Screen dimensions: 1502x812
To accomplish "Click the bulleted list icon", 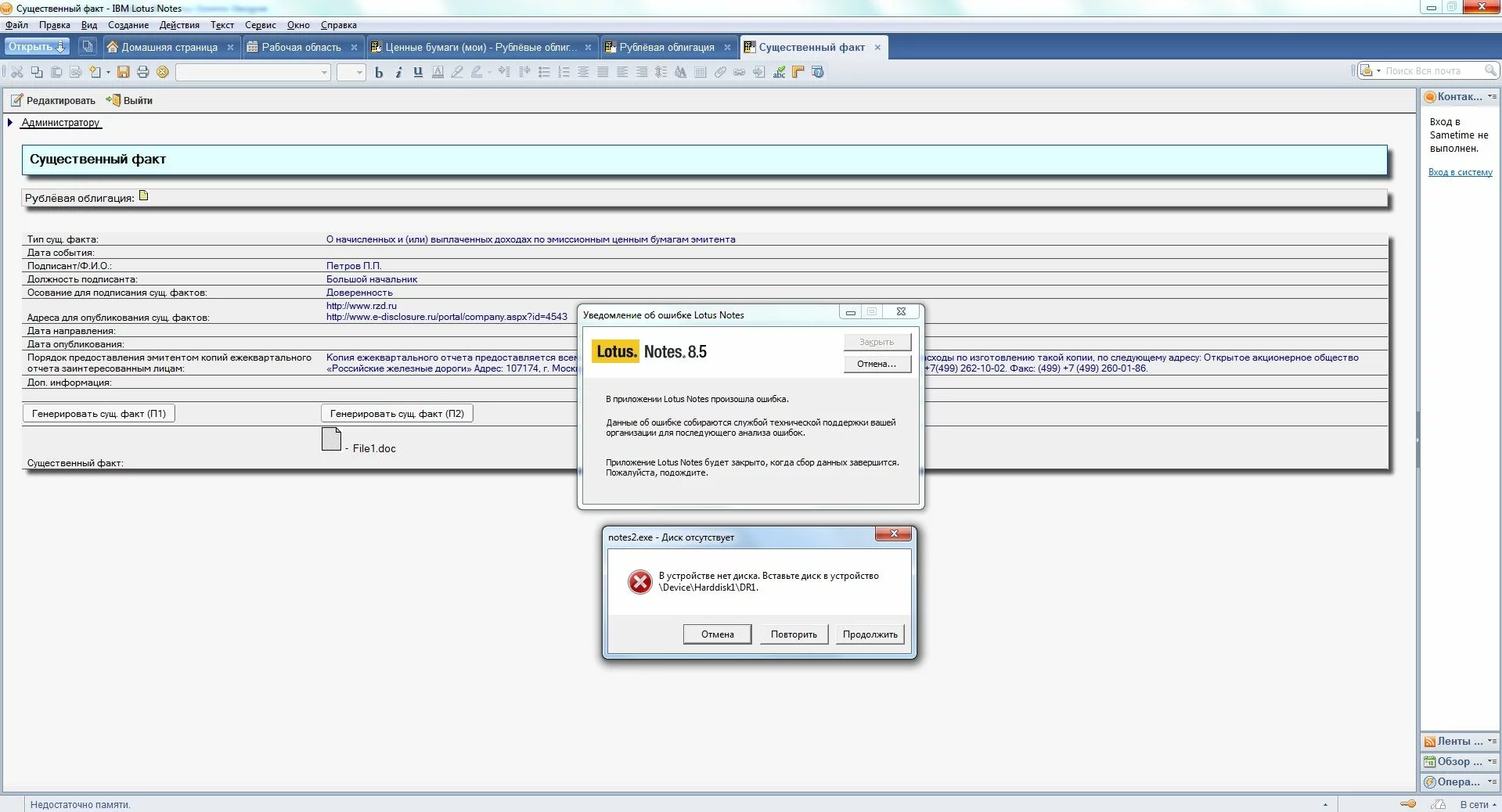I will pyautogui.click(x=544, y=72).
